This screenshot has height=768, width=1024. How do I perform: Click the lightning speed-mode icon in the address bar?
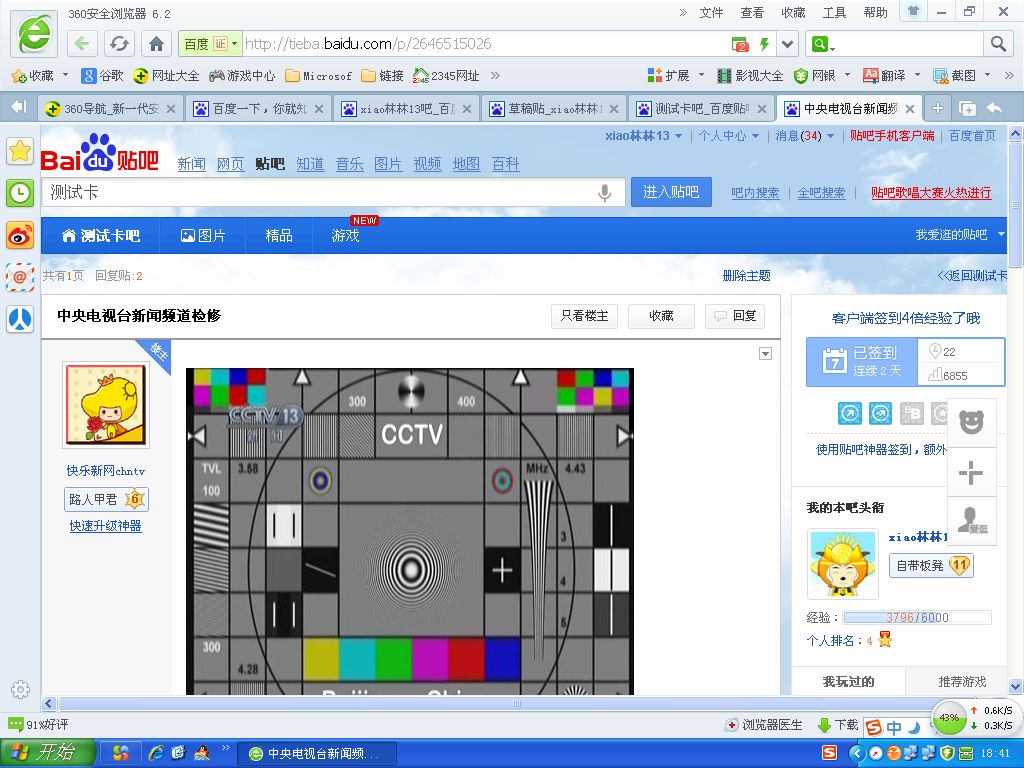click(764, 44)
